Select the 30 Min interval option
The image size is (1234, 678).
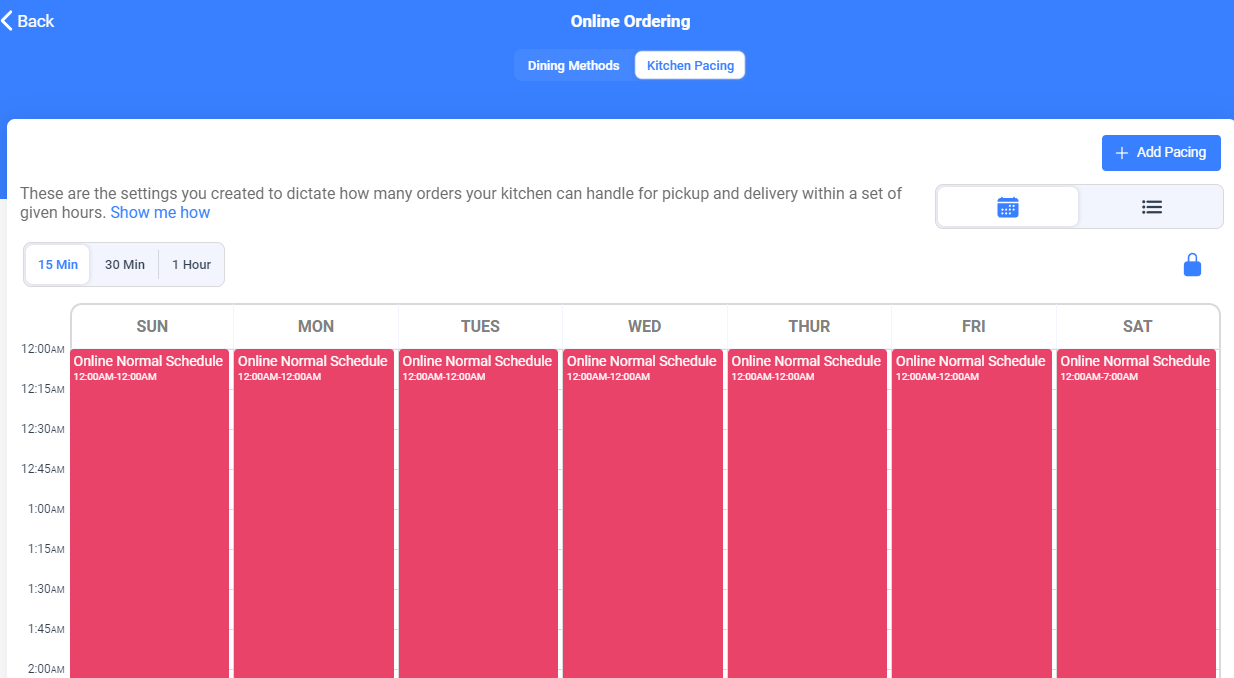coord(125,265)
